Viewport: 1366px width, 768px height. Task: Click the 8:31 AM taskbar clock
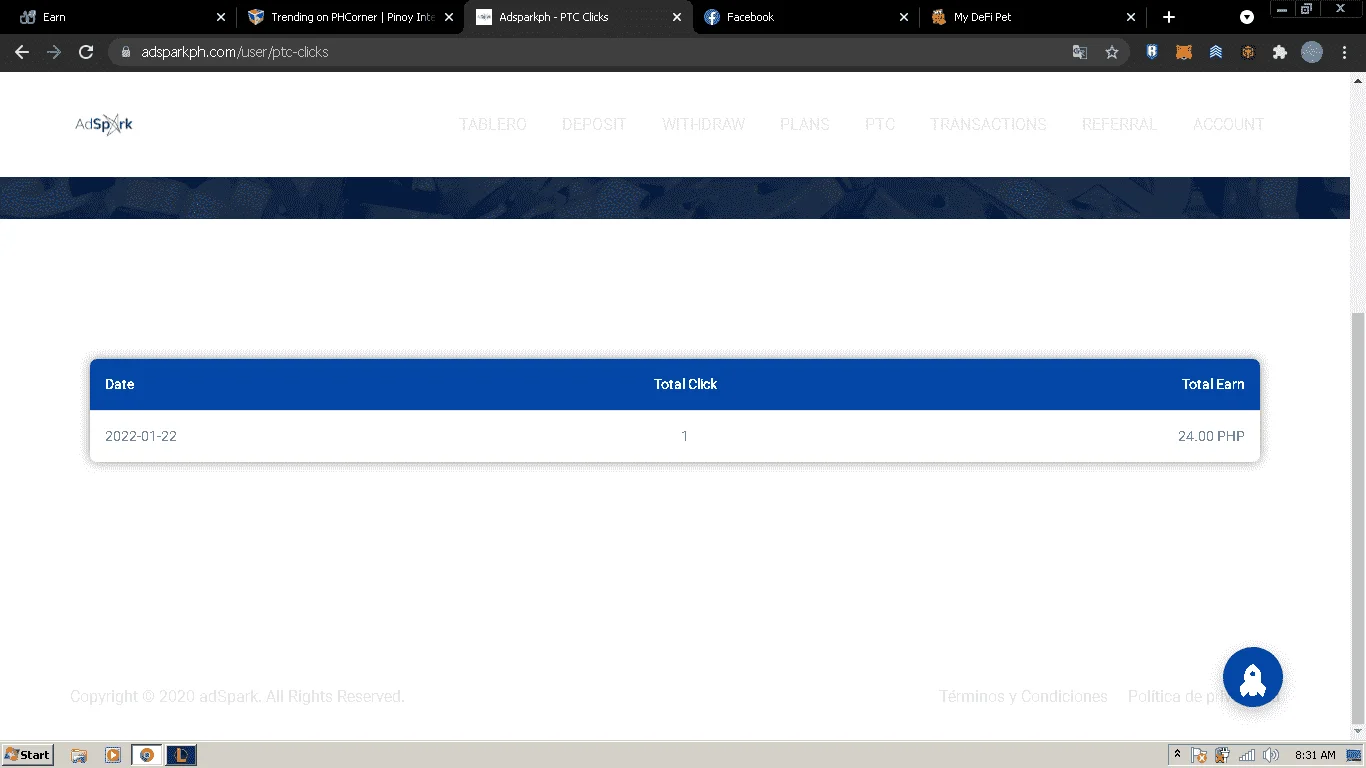tap(1315, 755)
